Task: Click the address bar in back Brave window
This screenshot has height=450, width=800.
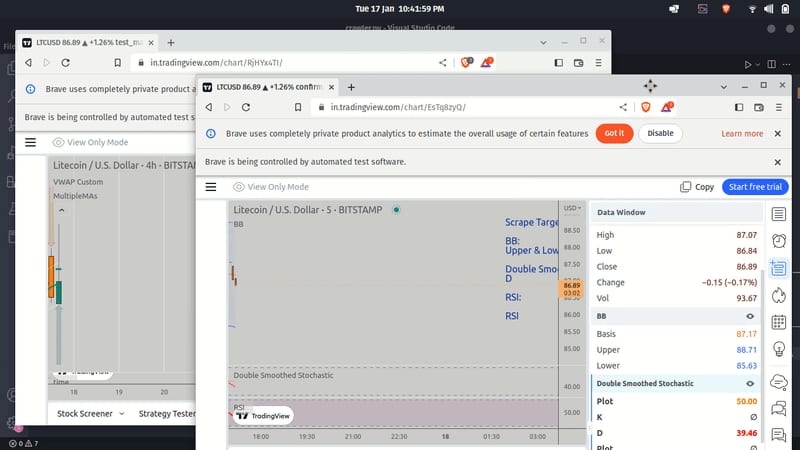Action: coord(281,63)
